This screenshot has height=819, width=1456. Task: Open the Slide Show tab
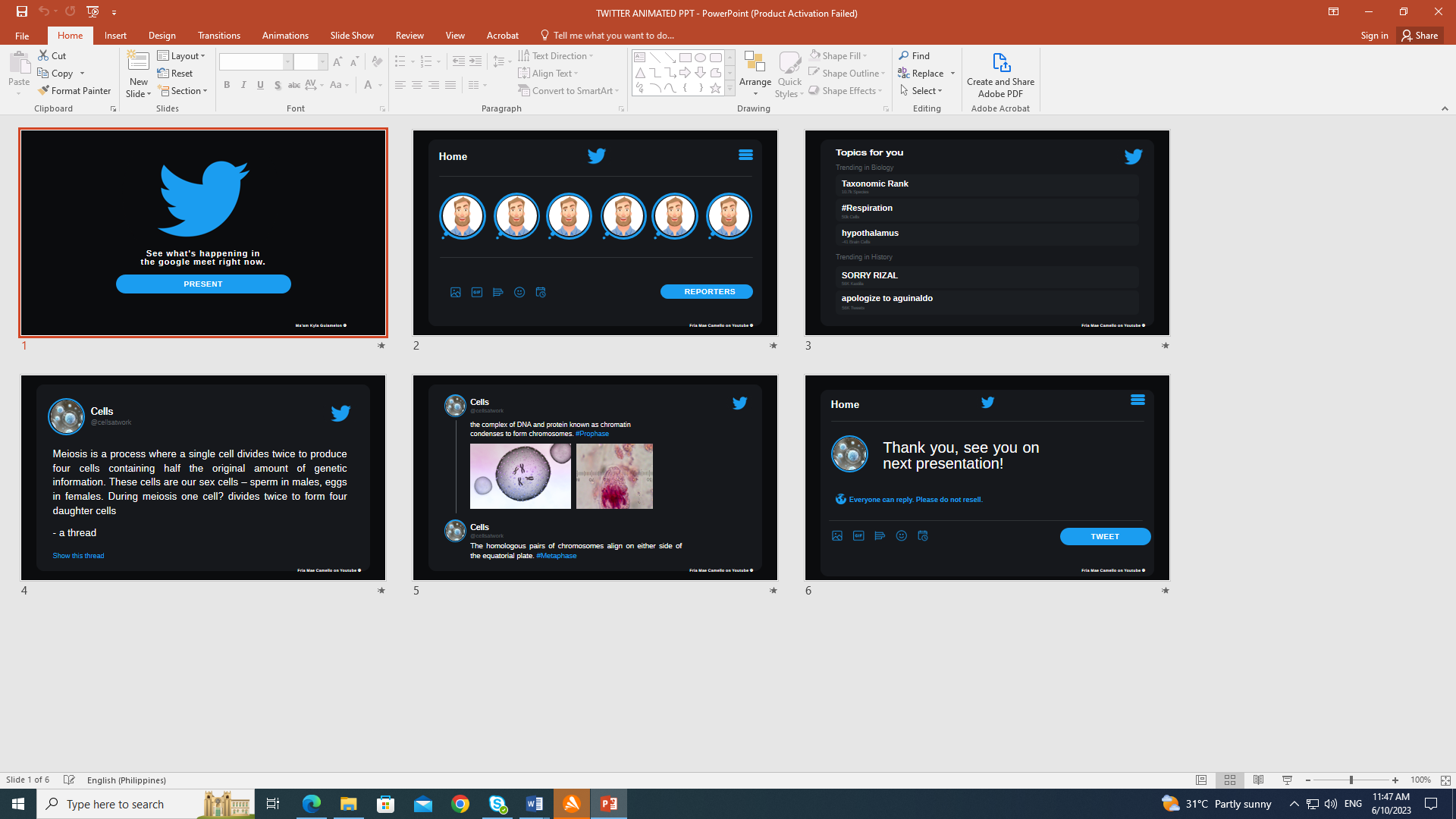(352, 36)
